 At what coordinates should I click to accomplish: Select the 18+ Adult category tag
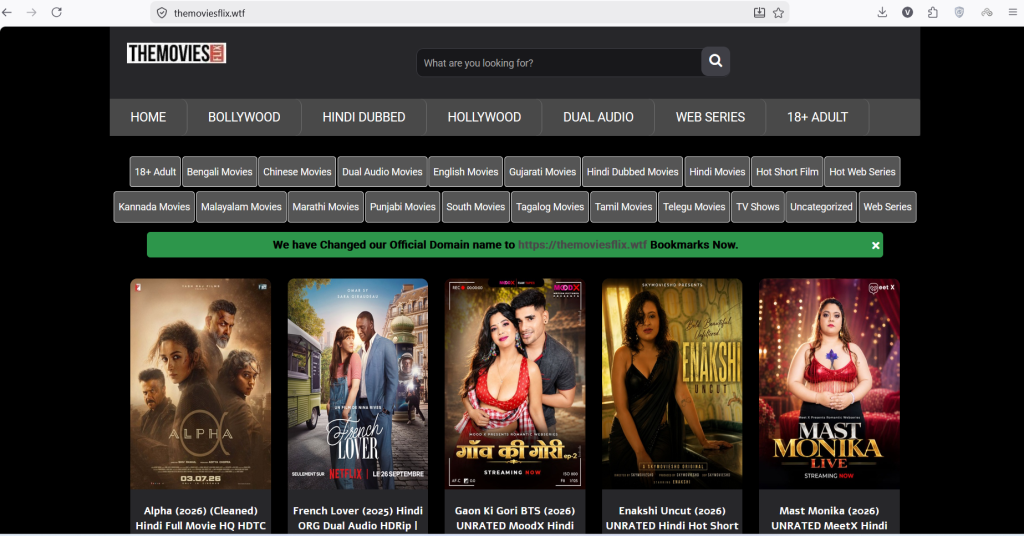point(155,172)
